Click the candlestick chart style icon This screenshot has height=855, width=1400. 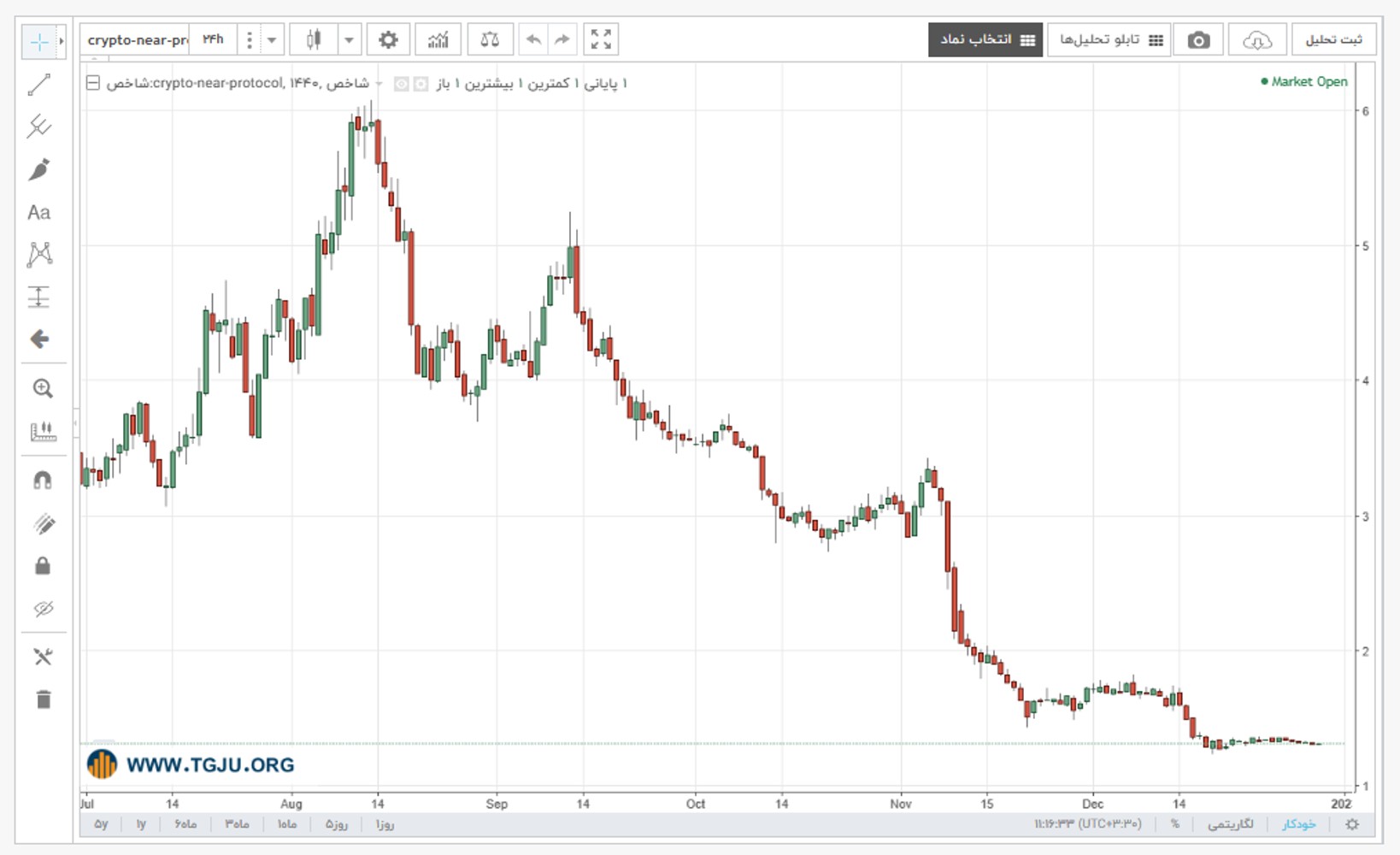point(314,39)
